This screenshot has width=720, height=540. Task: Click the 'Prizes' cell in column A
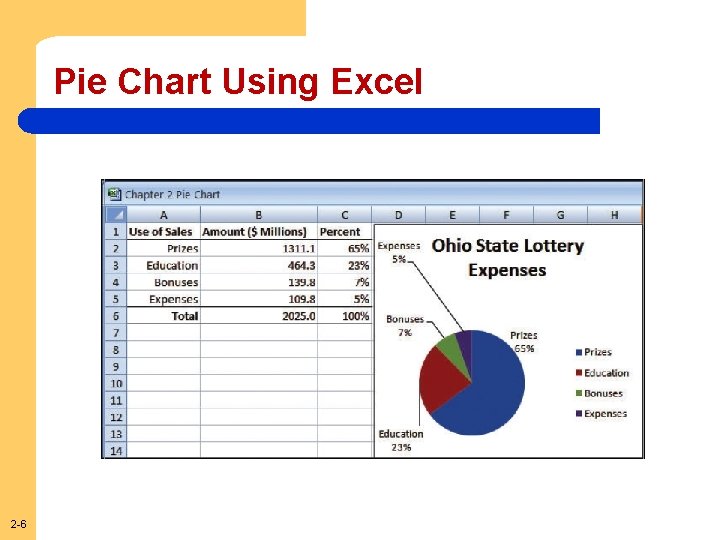pyautogui.click(x=163, y=248)
